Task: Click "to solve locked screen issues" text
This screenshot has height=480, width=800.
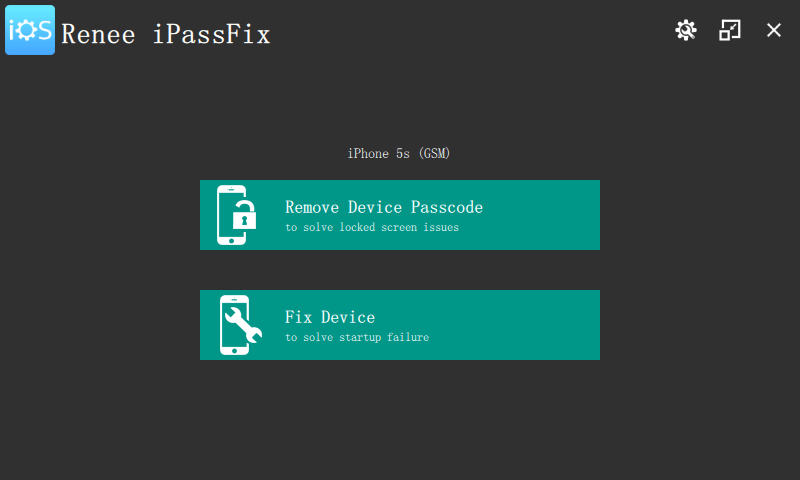Action: coord(372,228)
